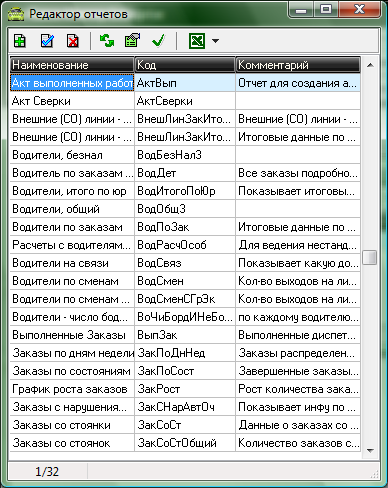Click the scrollbar down arrow
388x488 pixels.
(x=370, y=450)
